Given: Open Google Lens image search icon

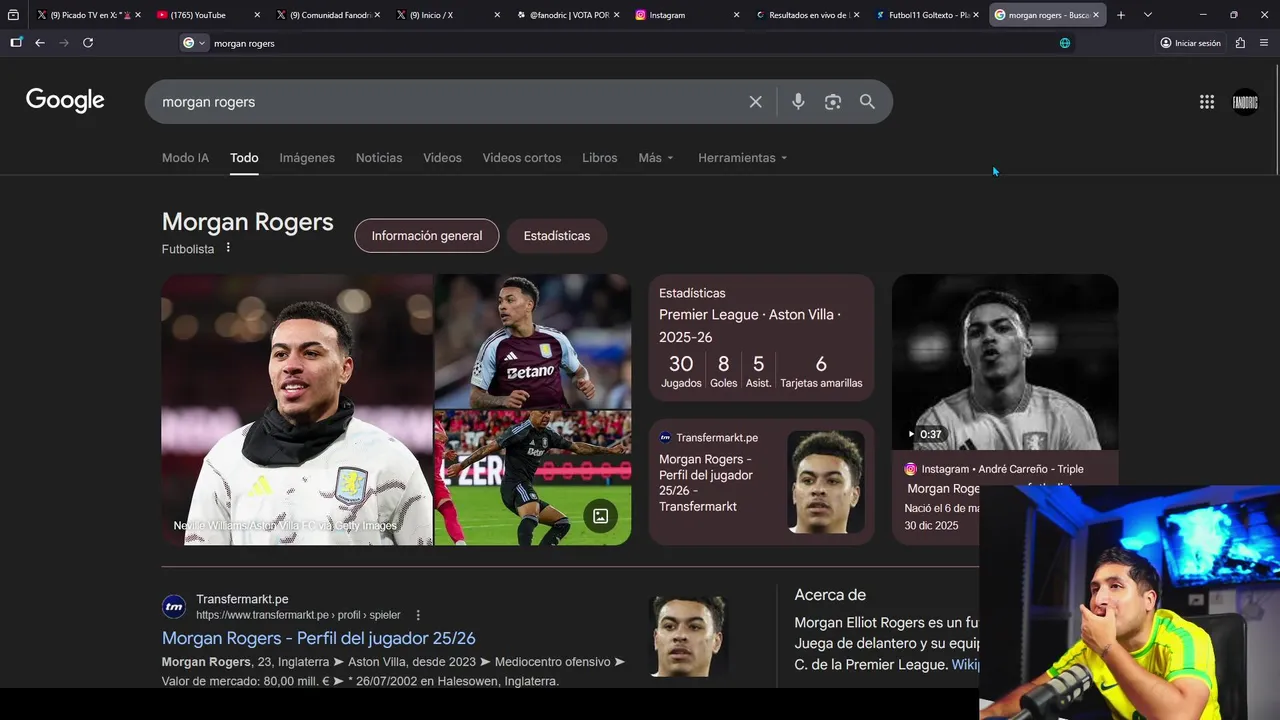Looking at the screenshot, I should 833,102.
